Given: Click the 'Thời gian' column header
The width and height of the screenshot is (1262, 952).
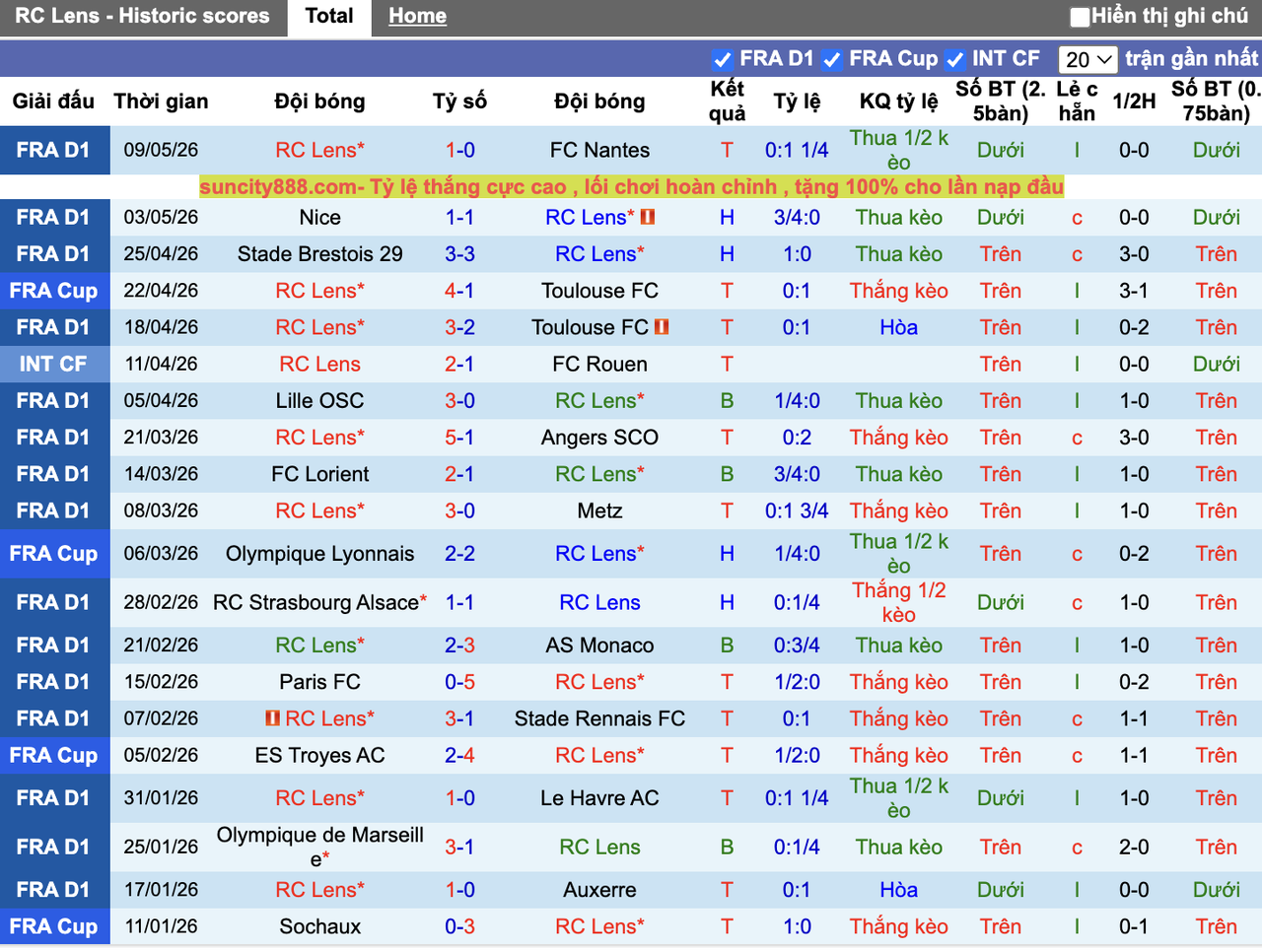Looking at the screenshot, I should 161,101.
